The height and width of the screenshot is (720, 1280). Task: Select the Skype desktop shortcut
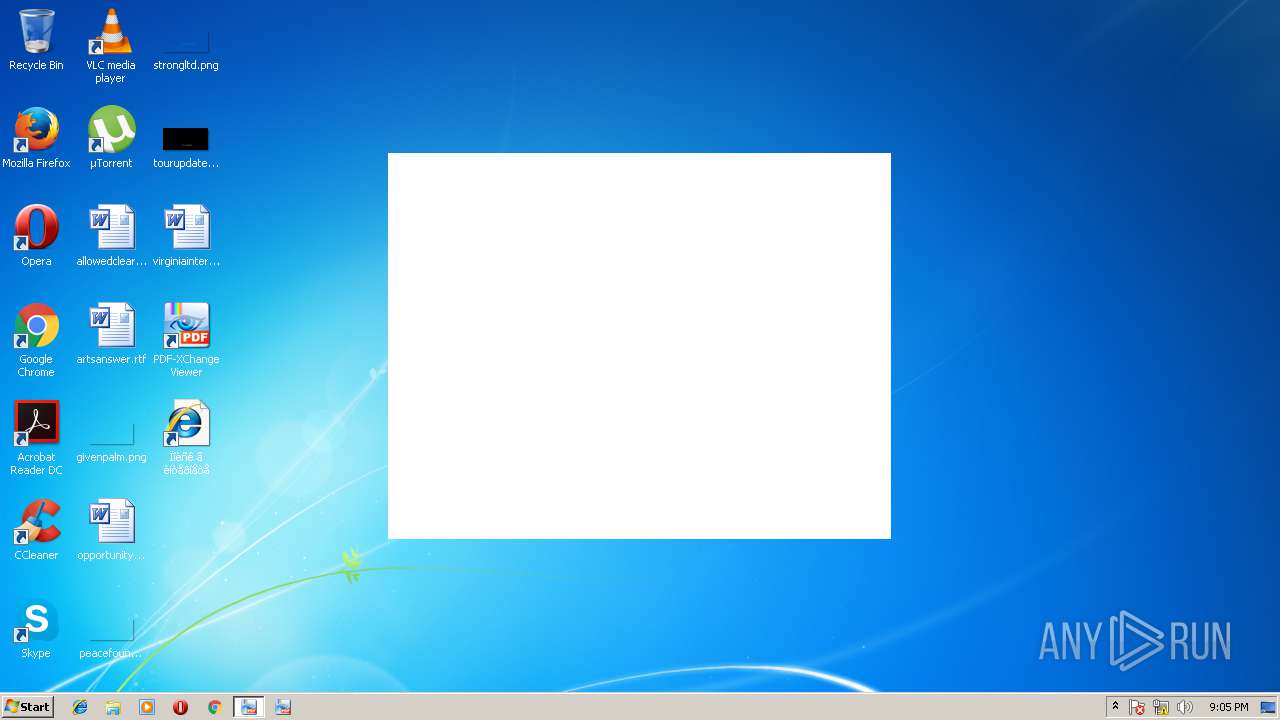[36, 628]
